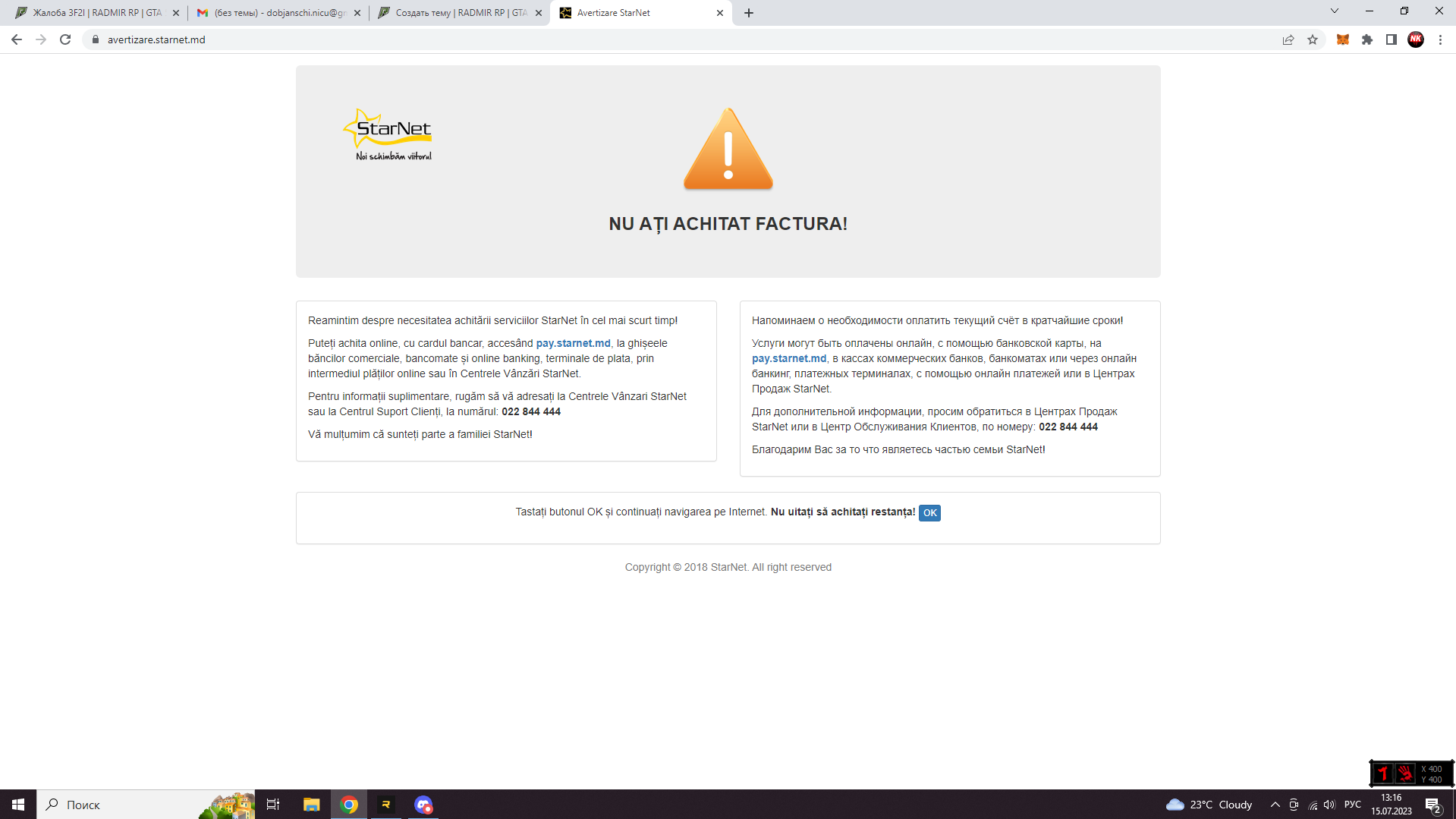The image size is (1456, 819).
Task: Click the orange warning triangle icon
Action: point(728,149)
